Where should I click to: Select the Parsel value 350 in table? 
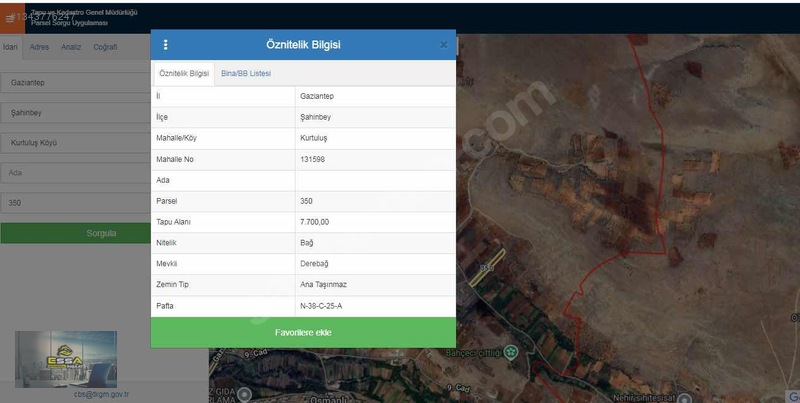[x=306, y=201]
